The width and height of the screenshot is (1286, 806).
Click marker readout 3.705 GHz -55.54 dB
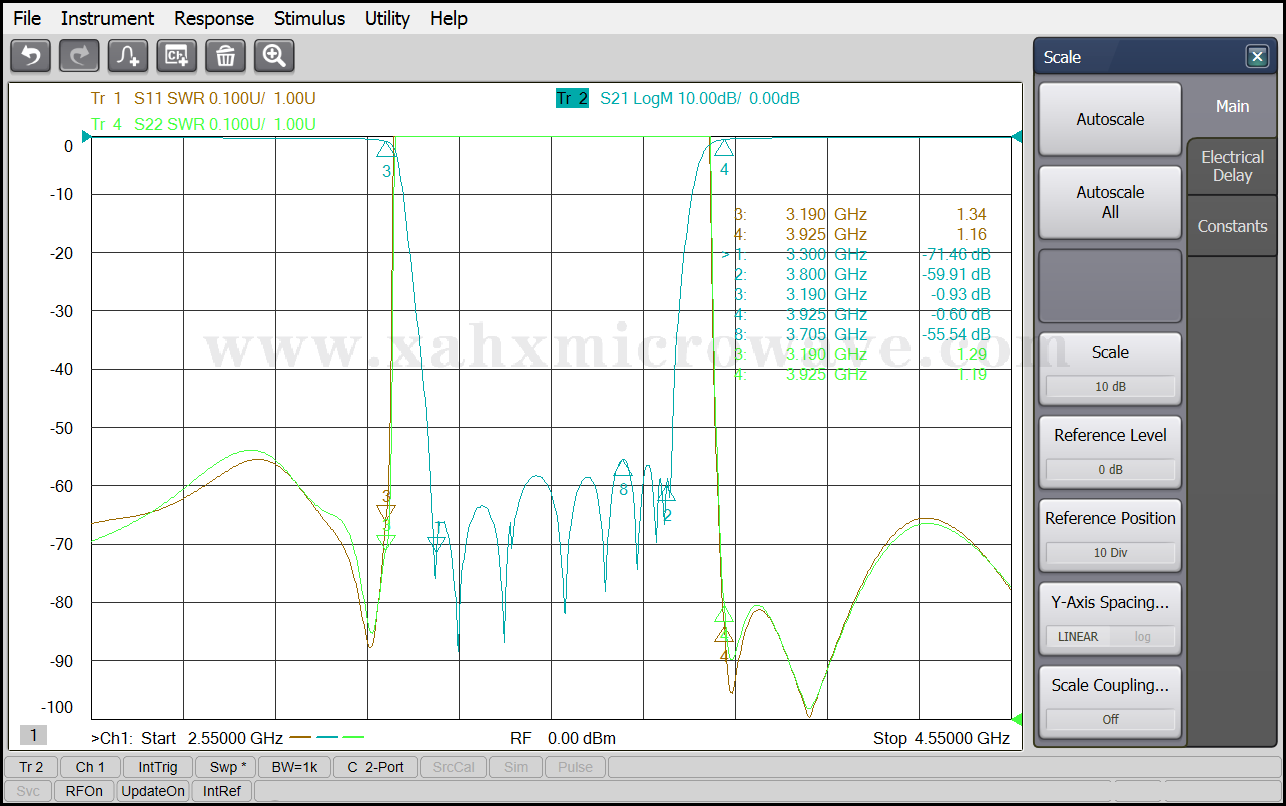coord(861,334)
